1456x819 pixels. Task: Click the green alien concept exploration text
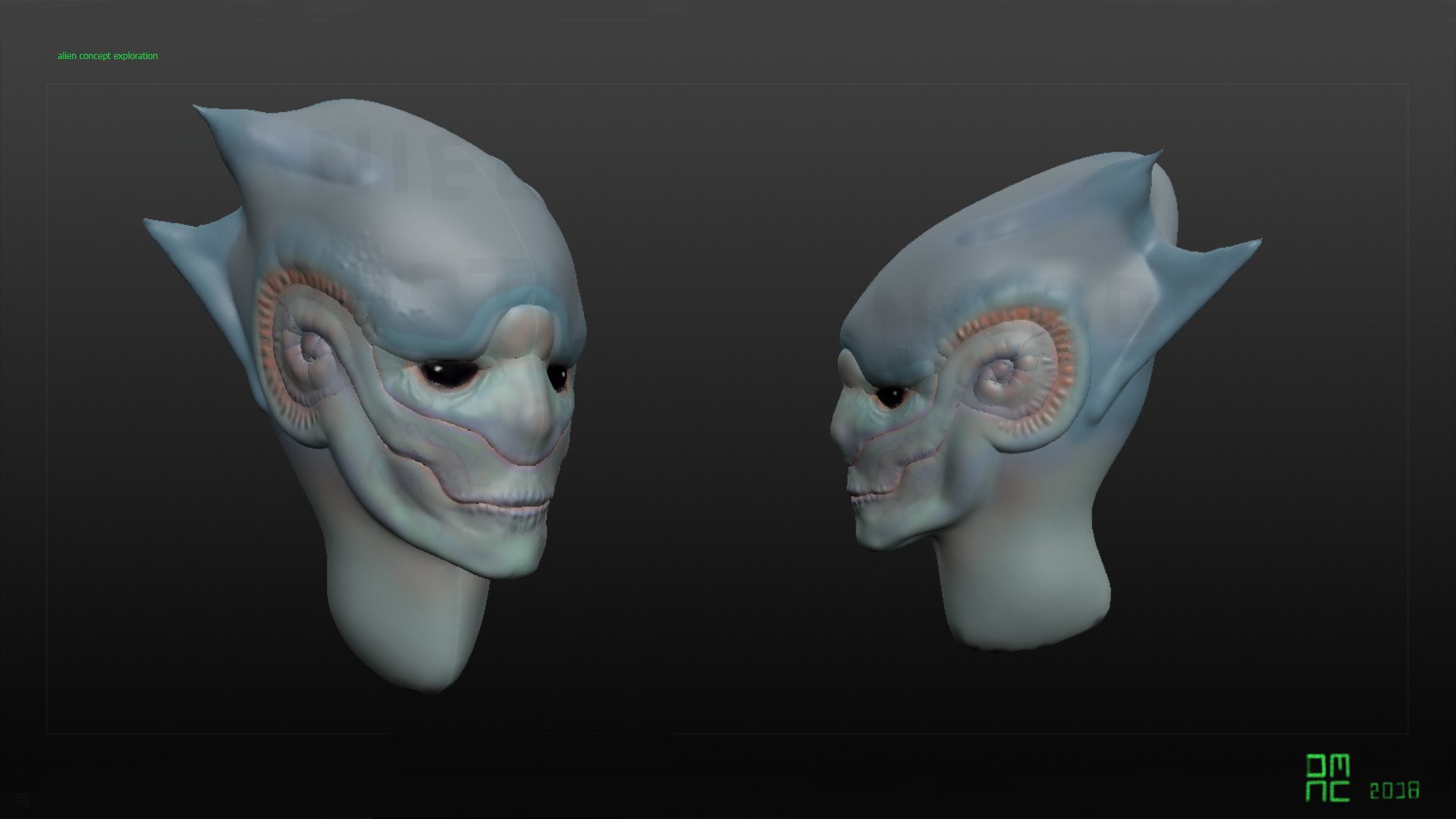click(x=107, y=55)
